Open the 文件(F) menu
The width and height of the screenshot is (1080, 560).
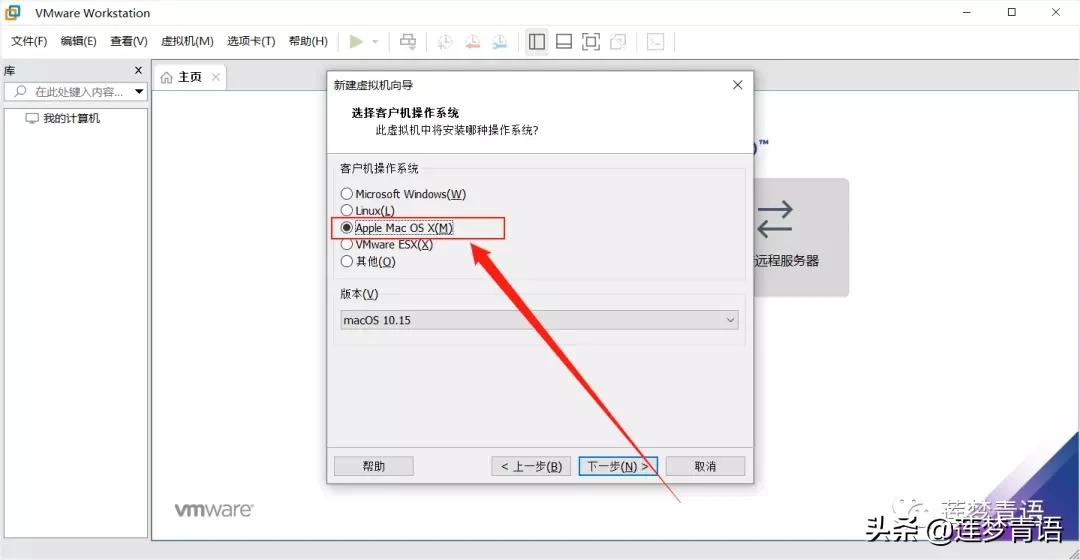pos(29,41)
